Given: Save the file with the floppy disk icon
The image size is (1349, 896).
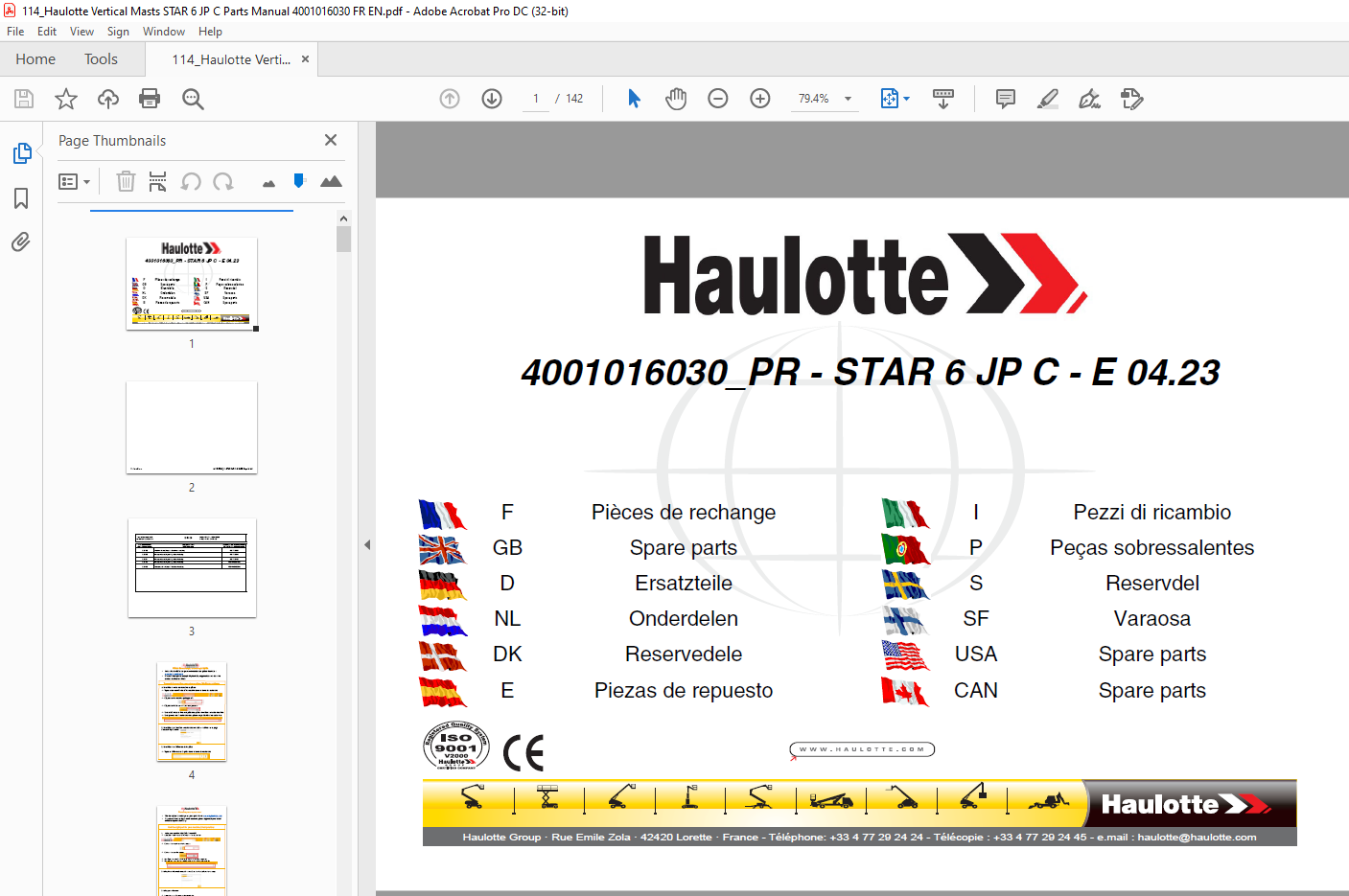Looking at the screenshot, I should pos(24,99).
